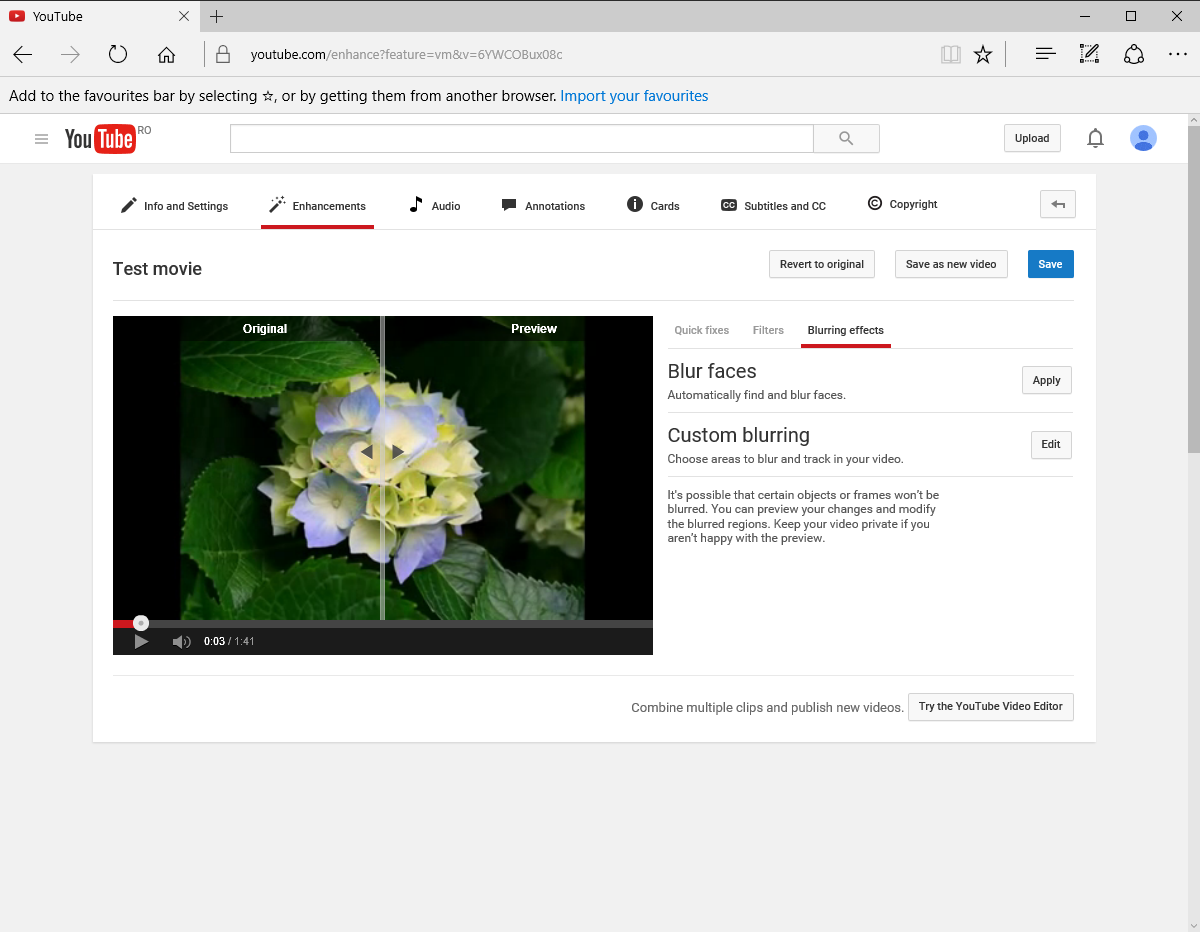Click the back arrow button beside Copyright

point(1058,204)
